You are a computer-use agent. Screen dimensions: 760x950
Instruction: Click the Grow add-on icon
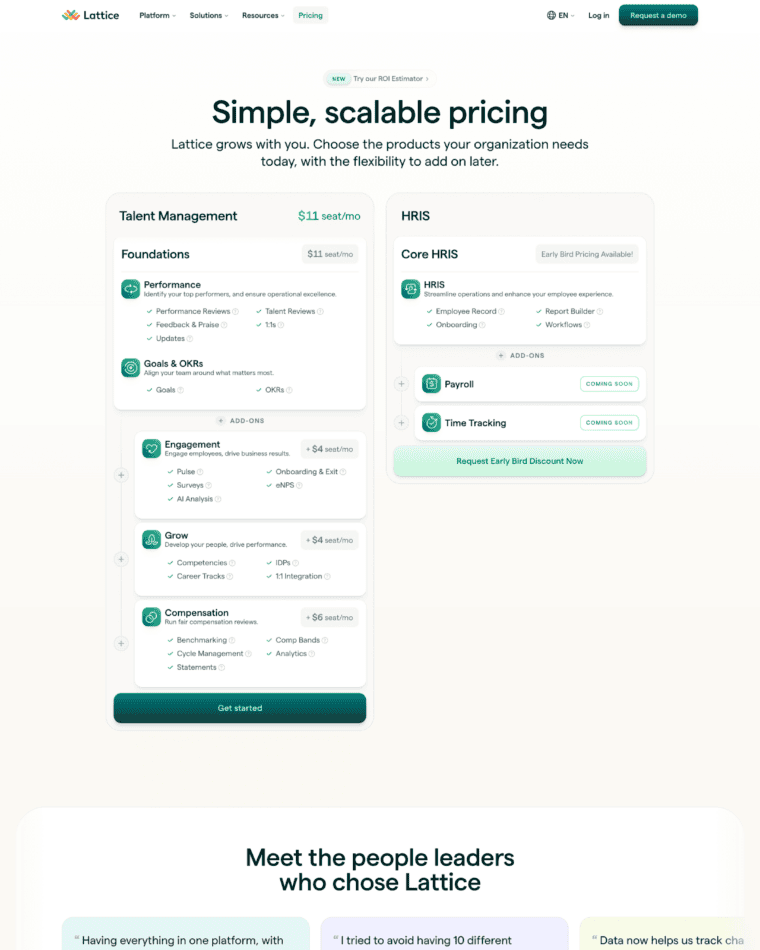tap(151, 539)
